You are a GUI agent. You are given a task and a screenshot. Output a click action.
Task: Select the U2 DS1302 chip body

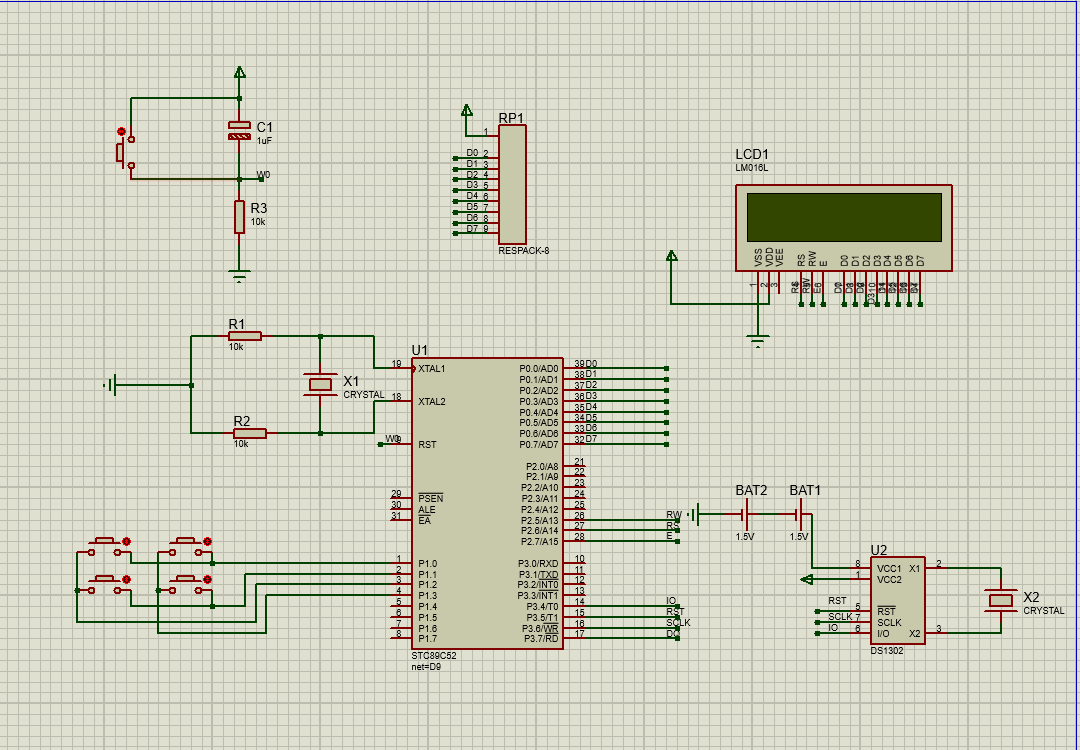(x=897, y=601)
